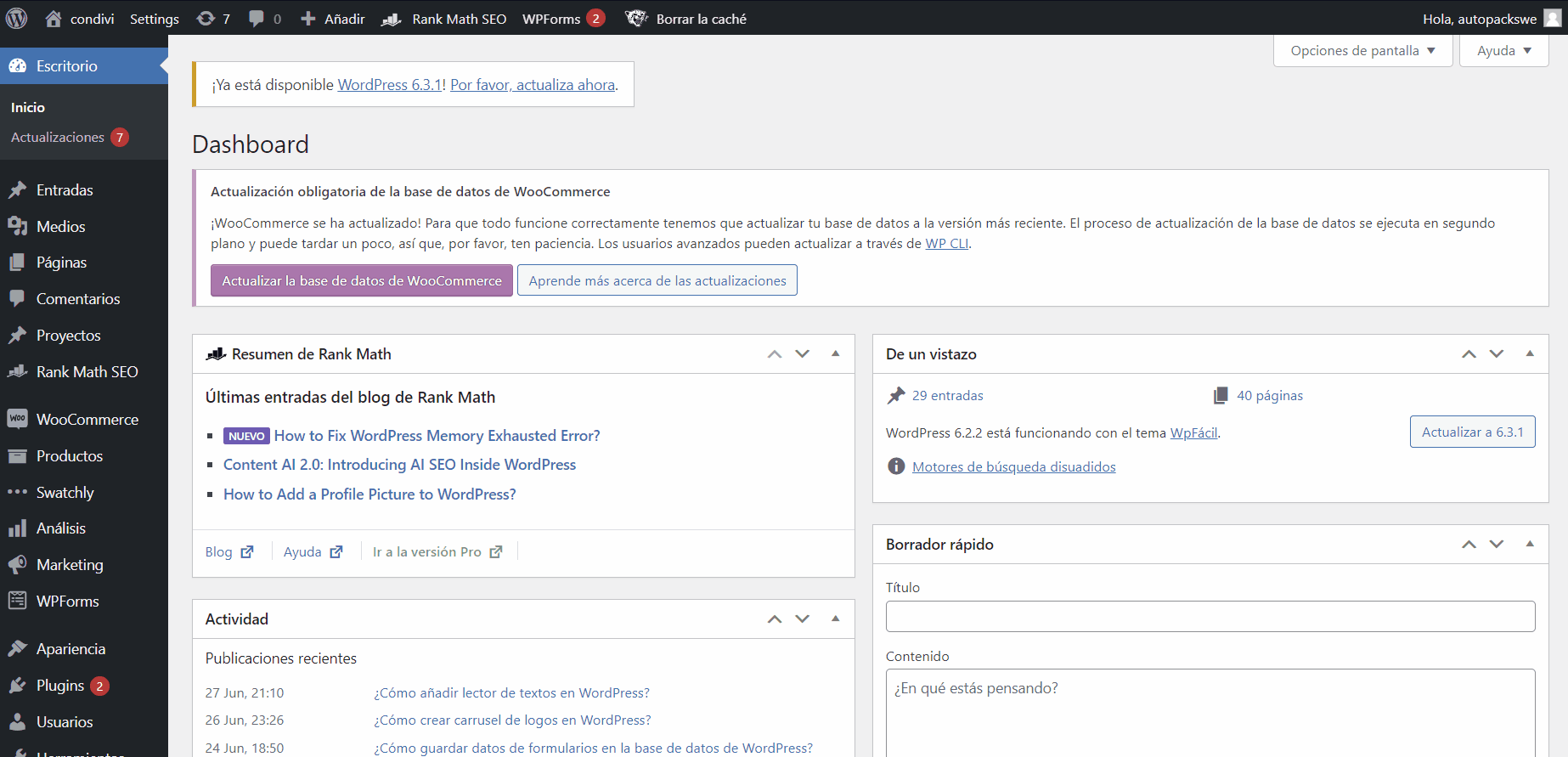Expand Opciones de pantalla dropdown

(1362, 51)
